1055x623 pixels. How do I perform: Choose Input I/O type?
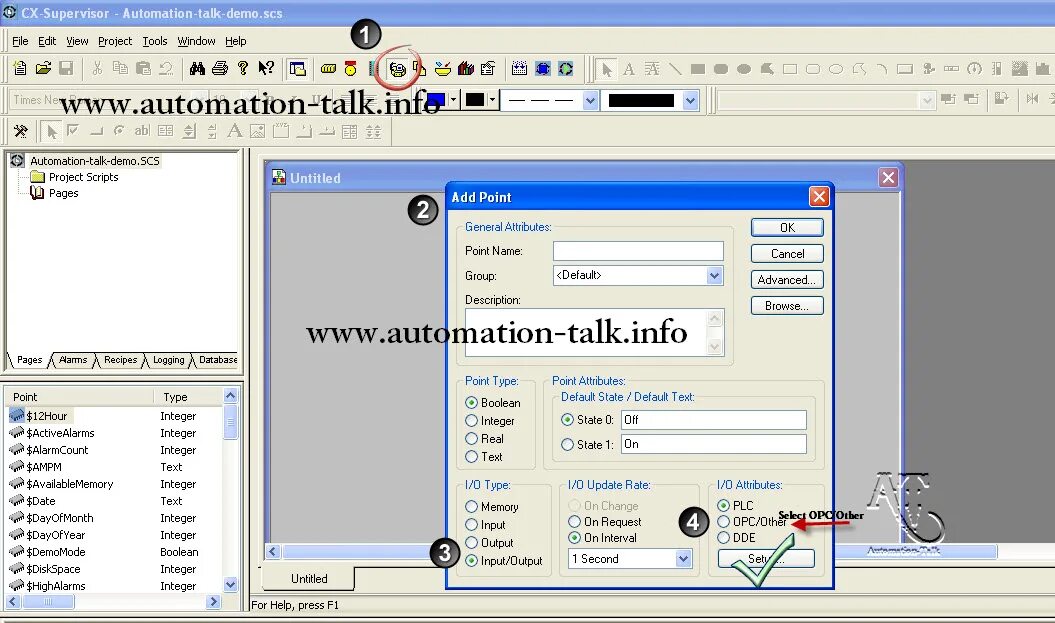pos(485,525)
